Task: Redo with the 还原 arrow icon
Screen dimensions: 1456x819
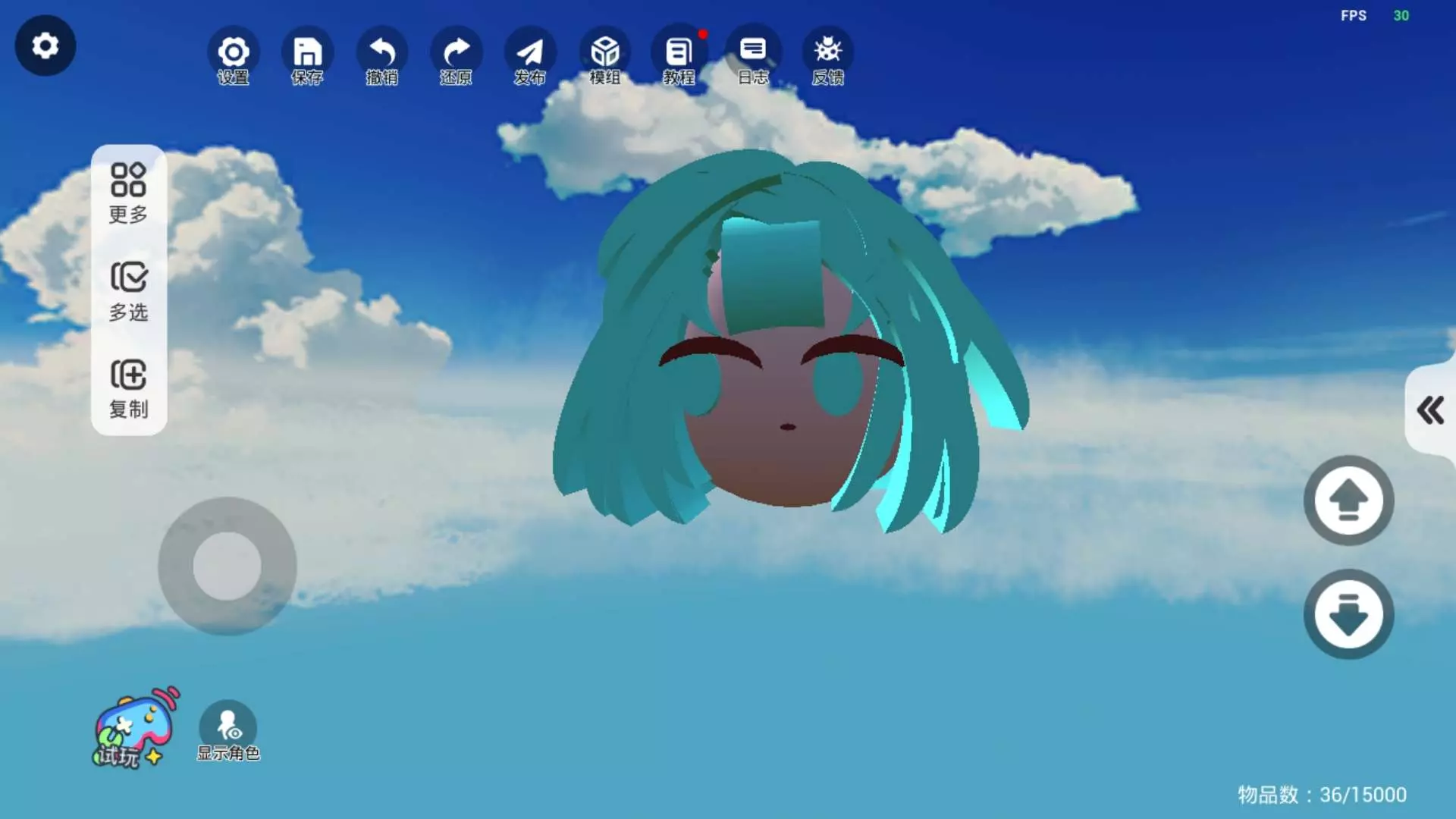Action: pos(456,53)
